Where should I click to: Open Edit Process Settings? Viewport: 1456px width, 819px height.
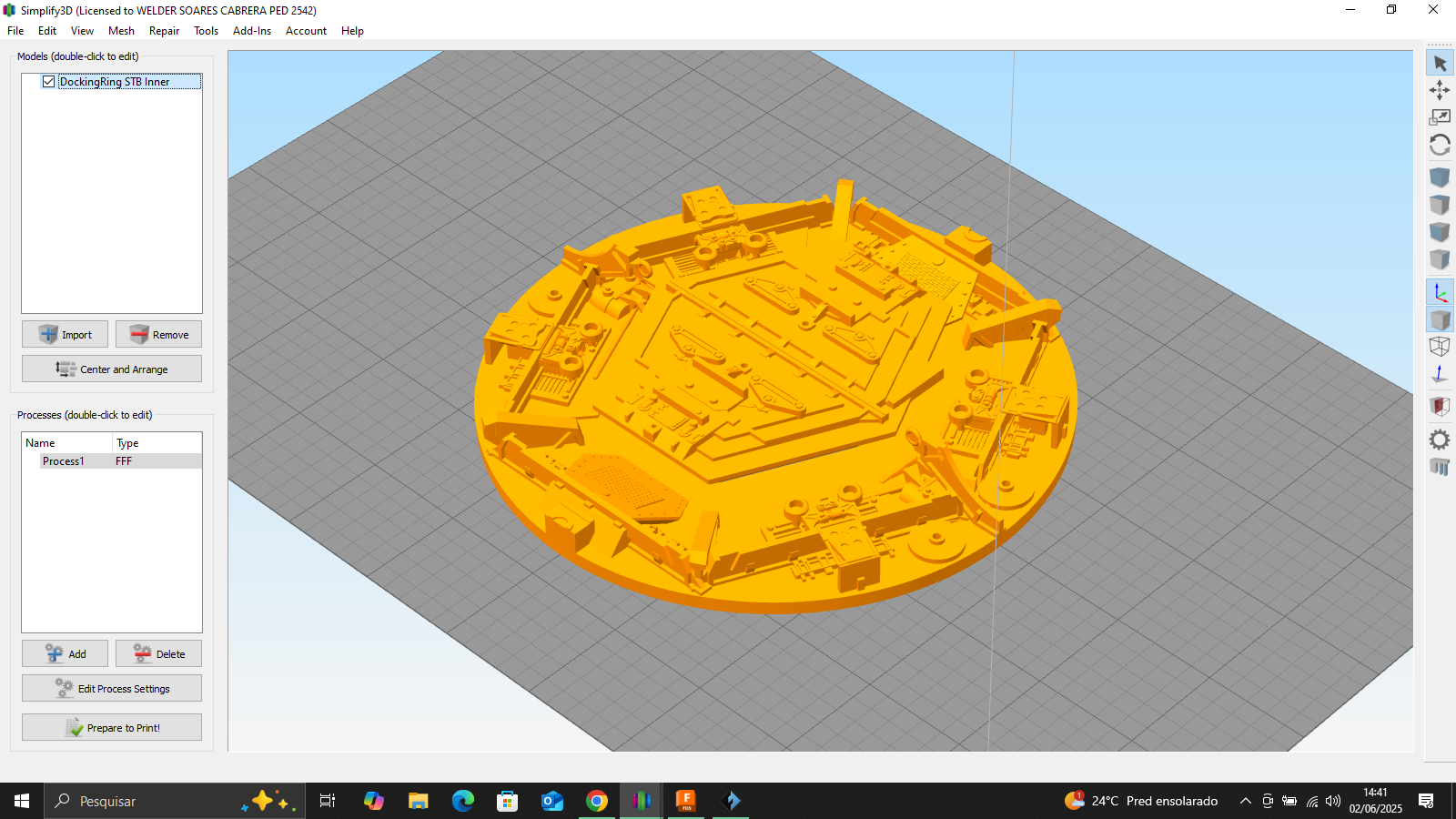click(x=112, y=688)
